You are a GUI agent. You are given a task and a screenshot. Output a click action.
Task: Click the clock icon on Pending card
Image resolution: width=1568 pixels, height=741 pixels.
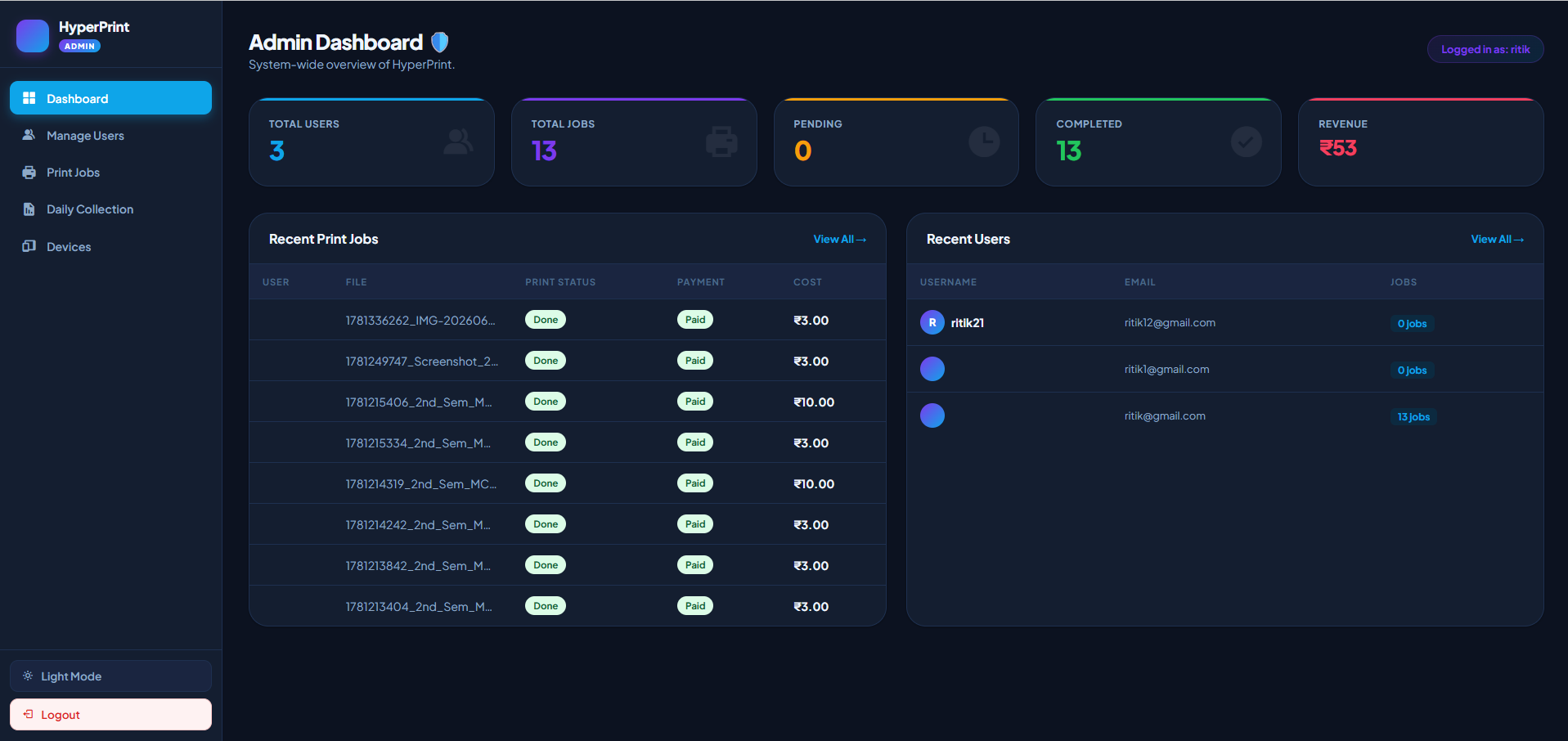click(x=984, y=141)
